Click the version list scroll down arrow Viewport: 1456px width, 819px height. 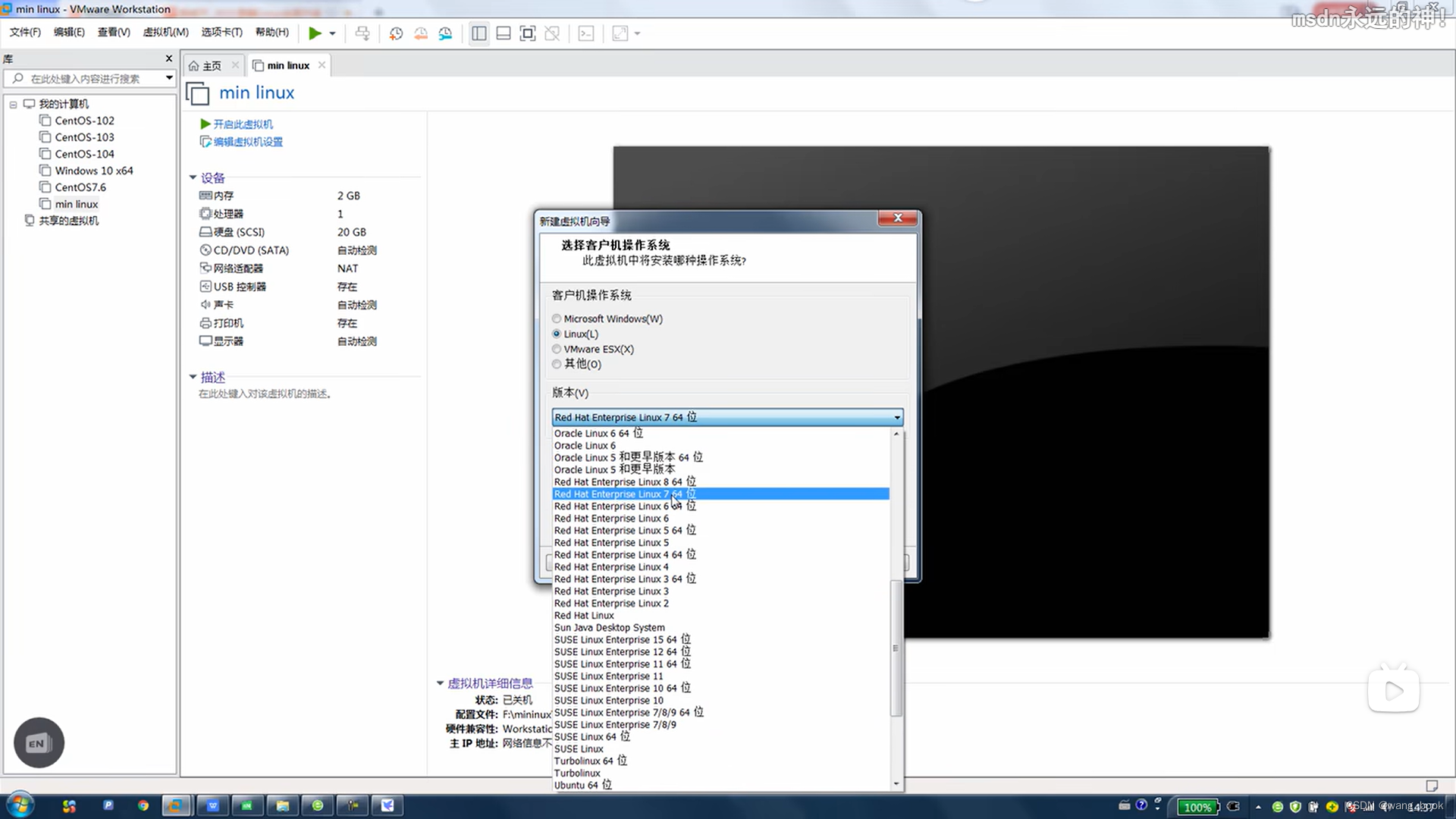click(896, 784)
